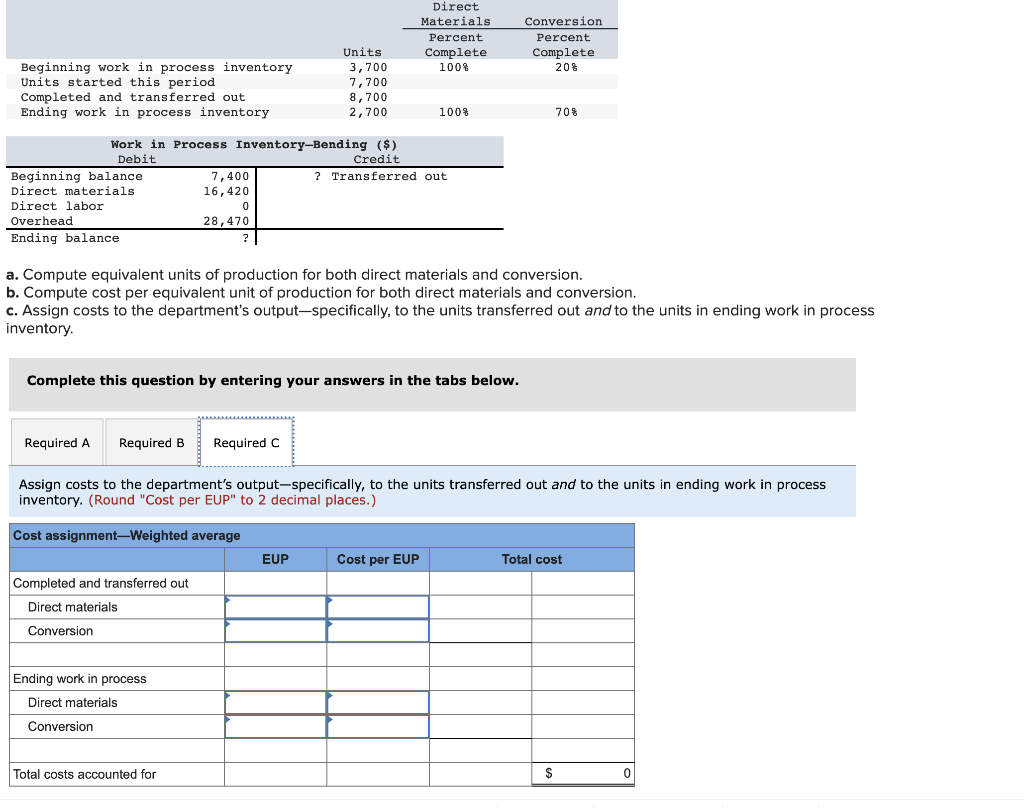Click the Cost per EUP field for transferred out Conversion

(x=377, y=630)
